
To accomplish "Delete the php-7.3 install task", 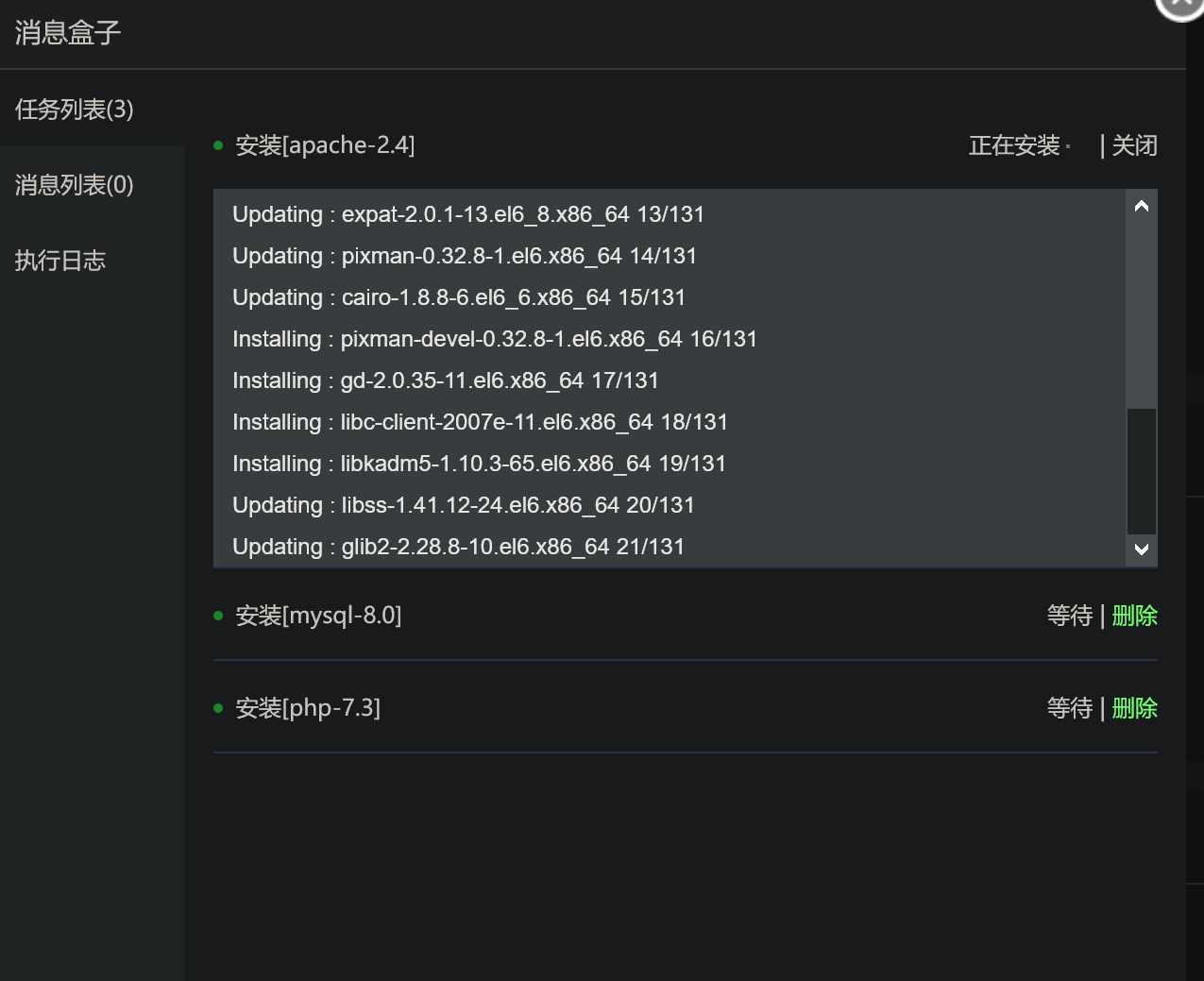I will coord(1134,708).
